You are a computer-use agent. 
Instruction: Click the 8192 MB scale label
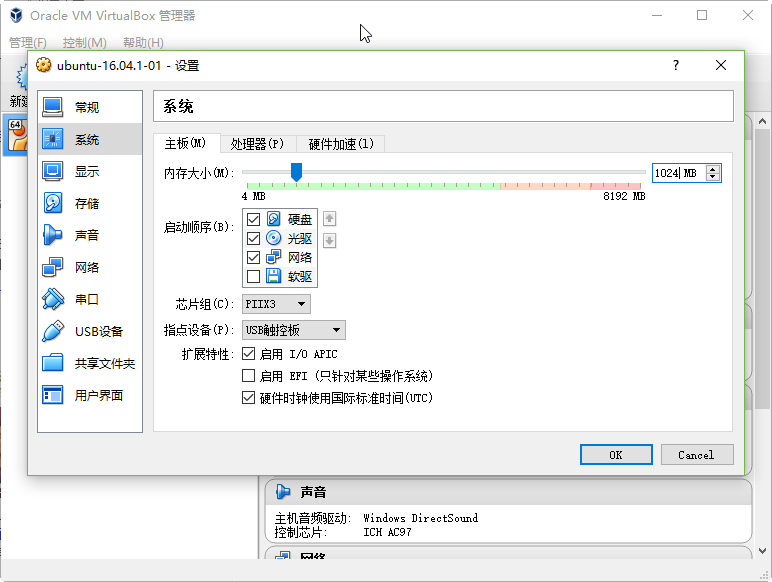tap(624, 196)
